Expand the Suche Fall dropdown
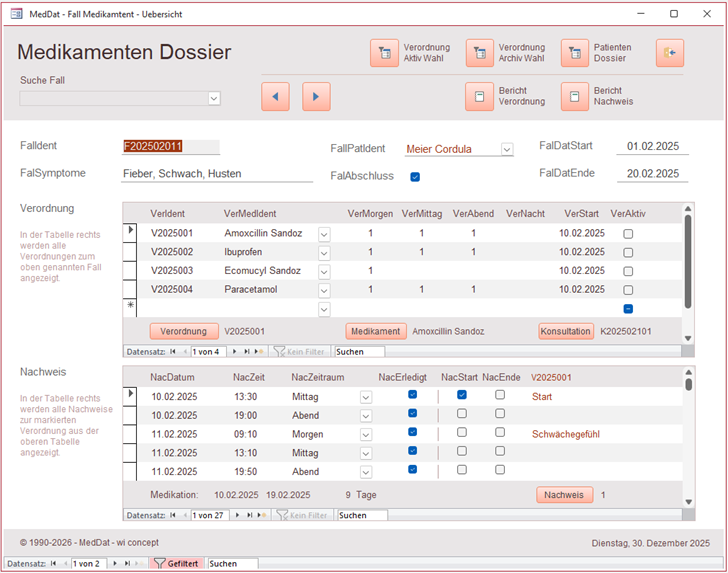Viewport: 728px width, 573px height. tap(214, 98)
